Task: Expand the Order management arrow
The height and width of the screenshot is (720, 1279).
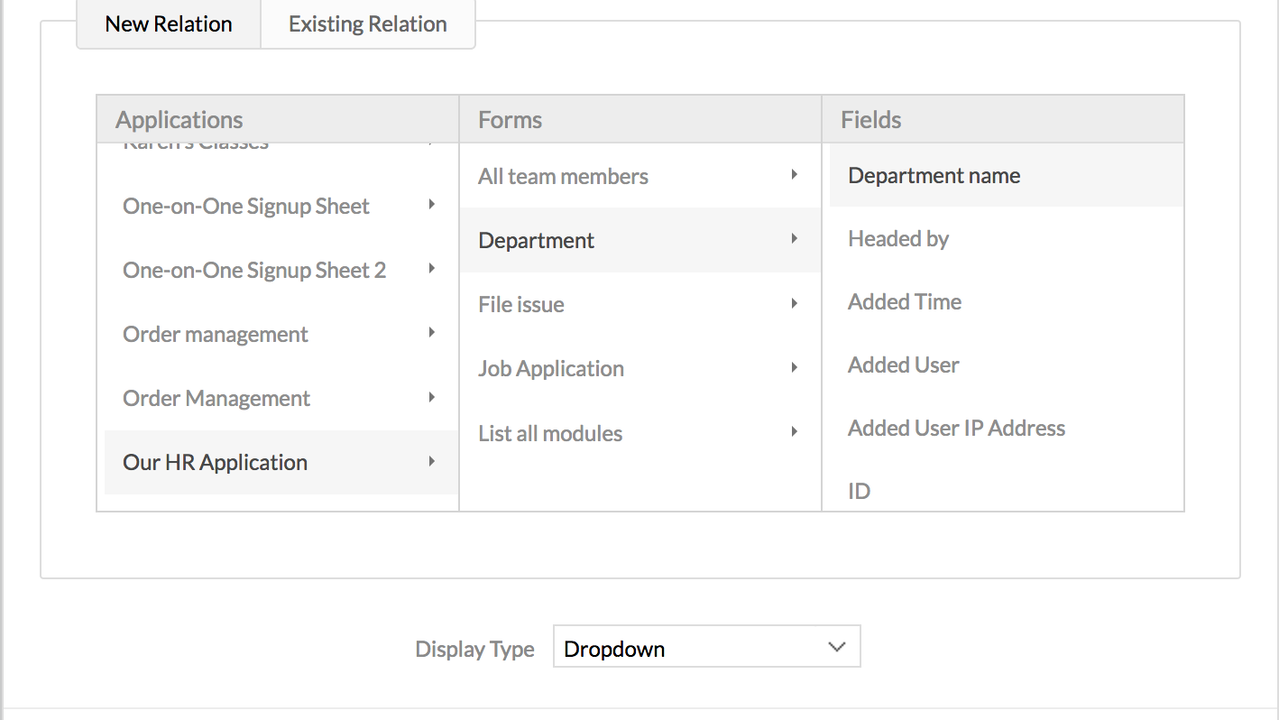Action: [x=431, y=334]
